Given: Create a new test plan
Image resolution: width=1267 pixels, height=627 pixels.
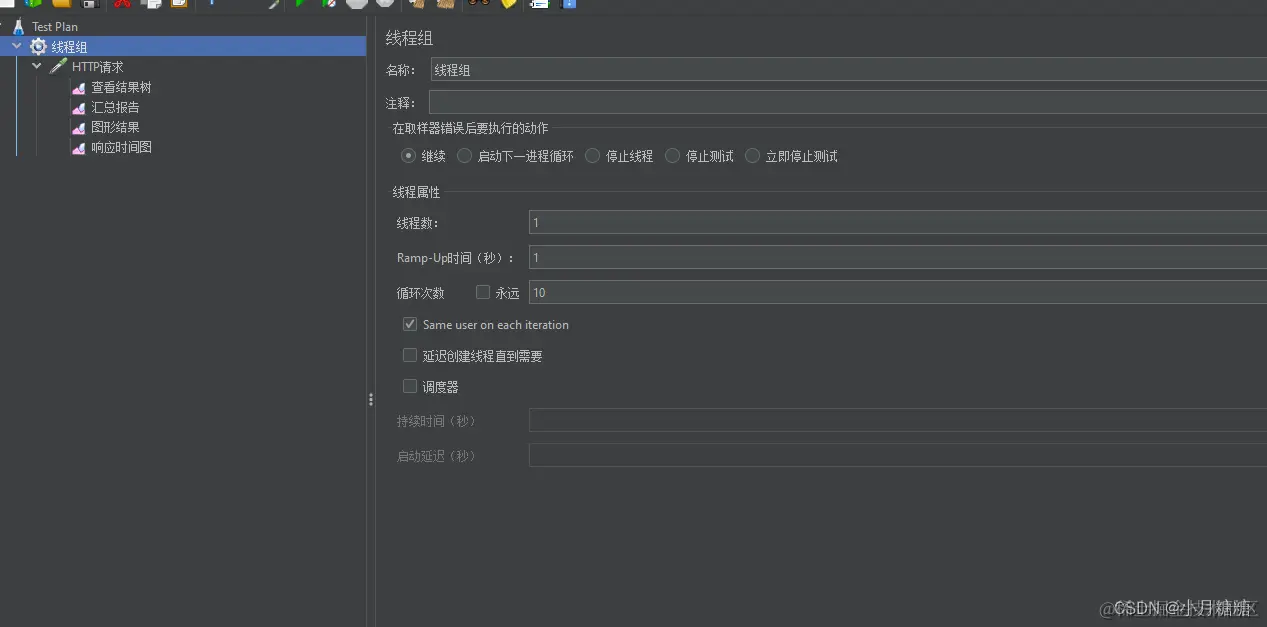Looking at the screenshot, I should [x=7, y=5].
